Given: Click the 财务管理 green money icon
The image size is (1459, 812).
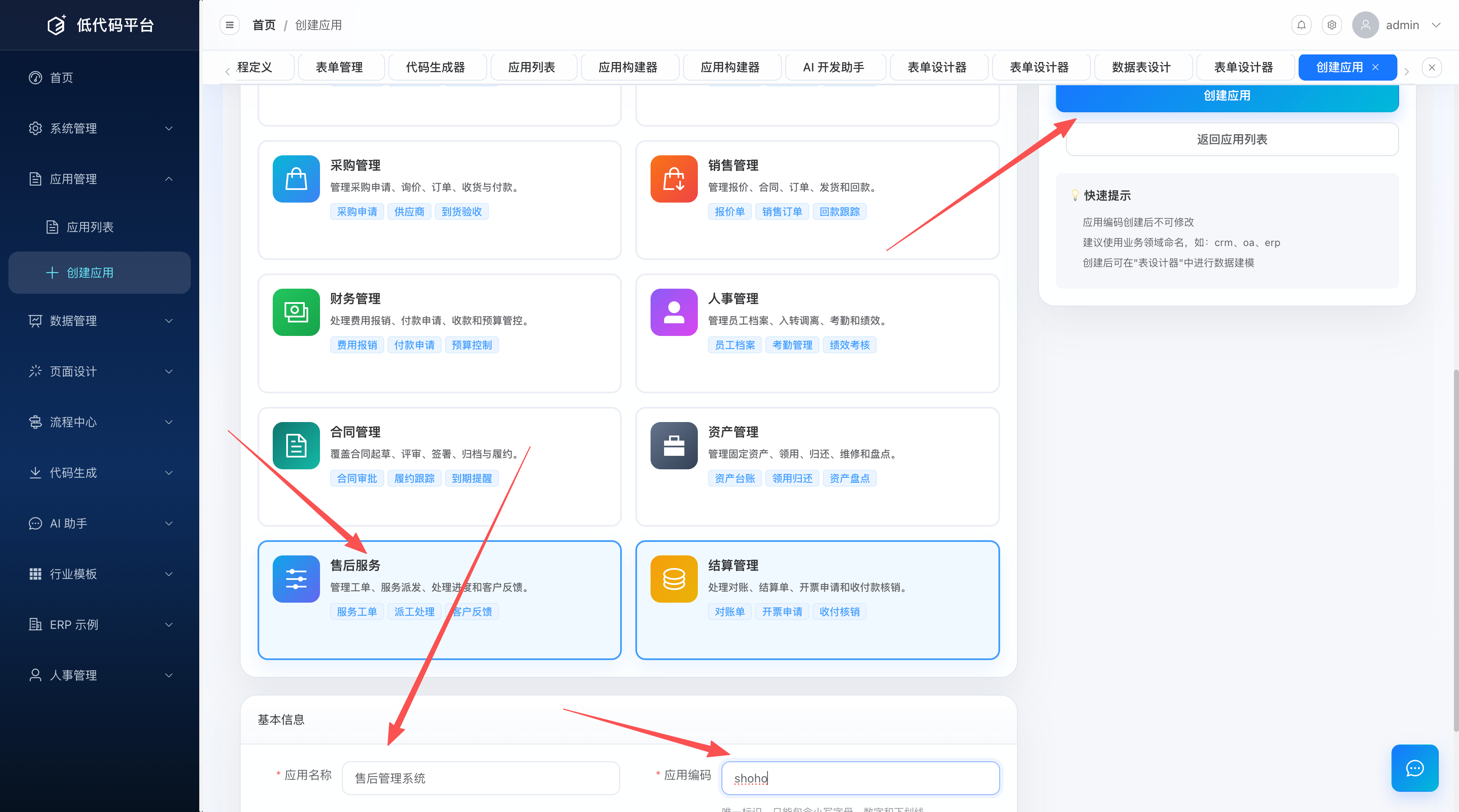Looking at the screenshot, I should coord(296,313).
